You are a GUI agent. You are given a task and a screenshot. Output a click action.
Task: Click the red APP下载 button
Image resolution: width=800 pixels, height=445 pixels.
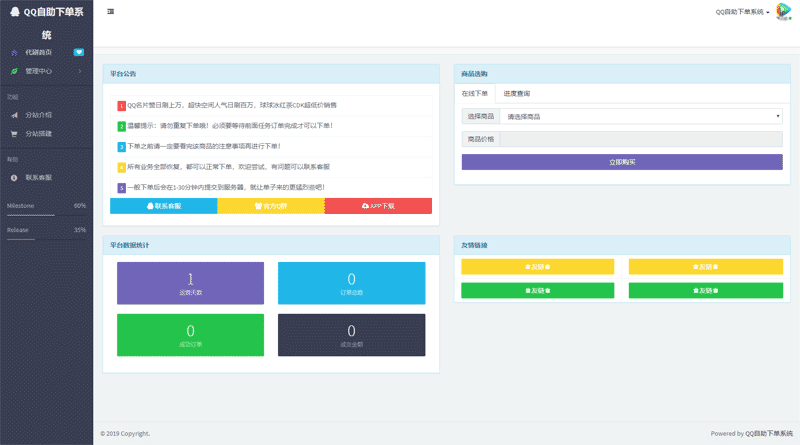(378, 206)
